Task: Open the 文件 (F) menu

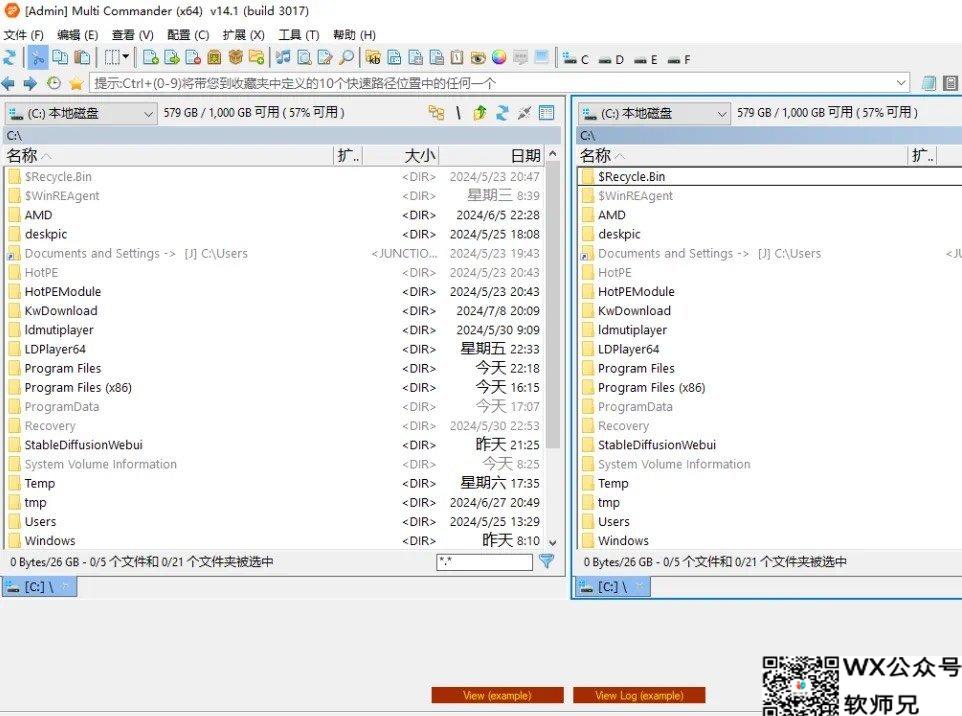Action: tap(24, 35)
